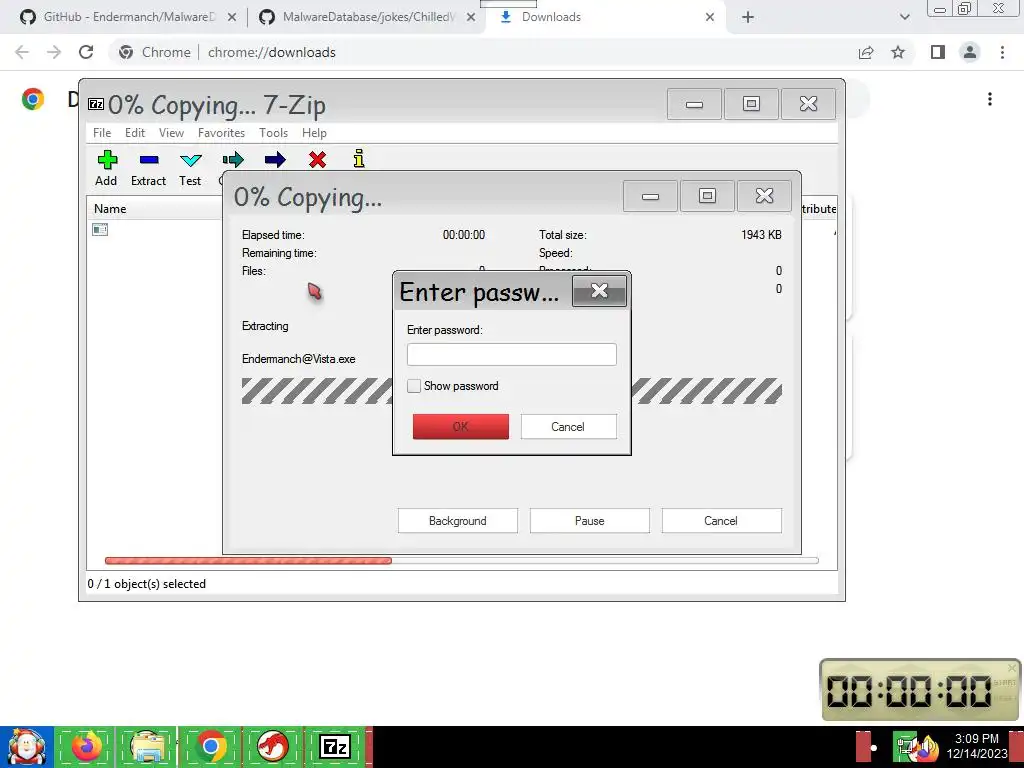The width and height of the screenshot is (1024, 768).
Task: Reload the Chrome downloads page
Action: click(x=86, y=52)
